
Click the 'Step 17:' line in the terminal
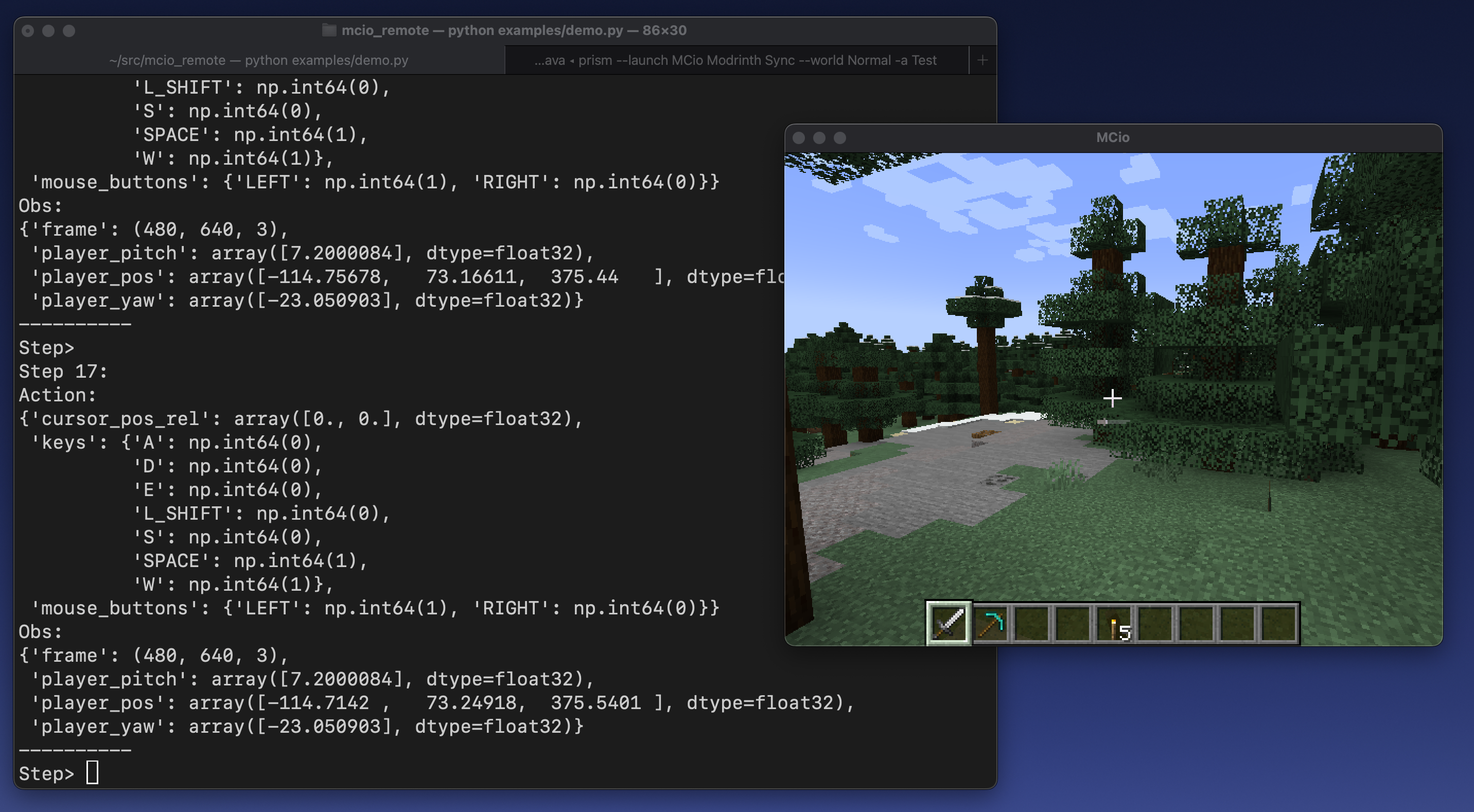click(63, 372)
